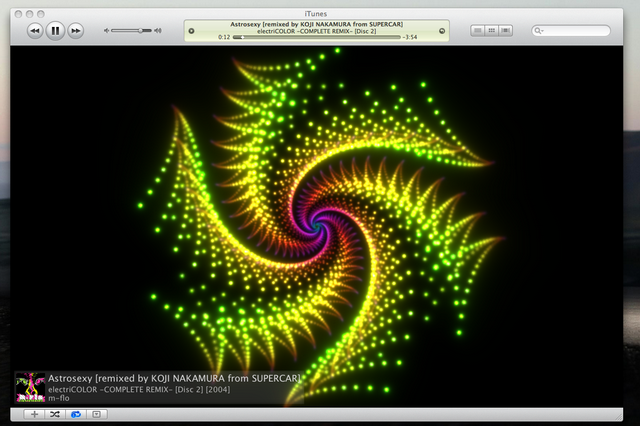Screen dimensions: 640x426
Task: Toggle repeat playback
Action: (76, 414)
